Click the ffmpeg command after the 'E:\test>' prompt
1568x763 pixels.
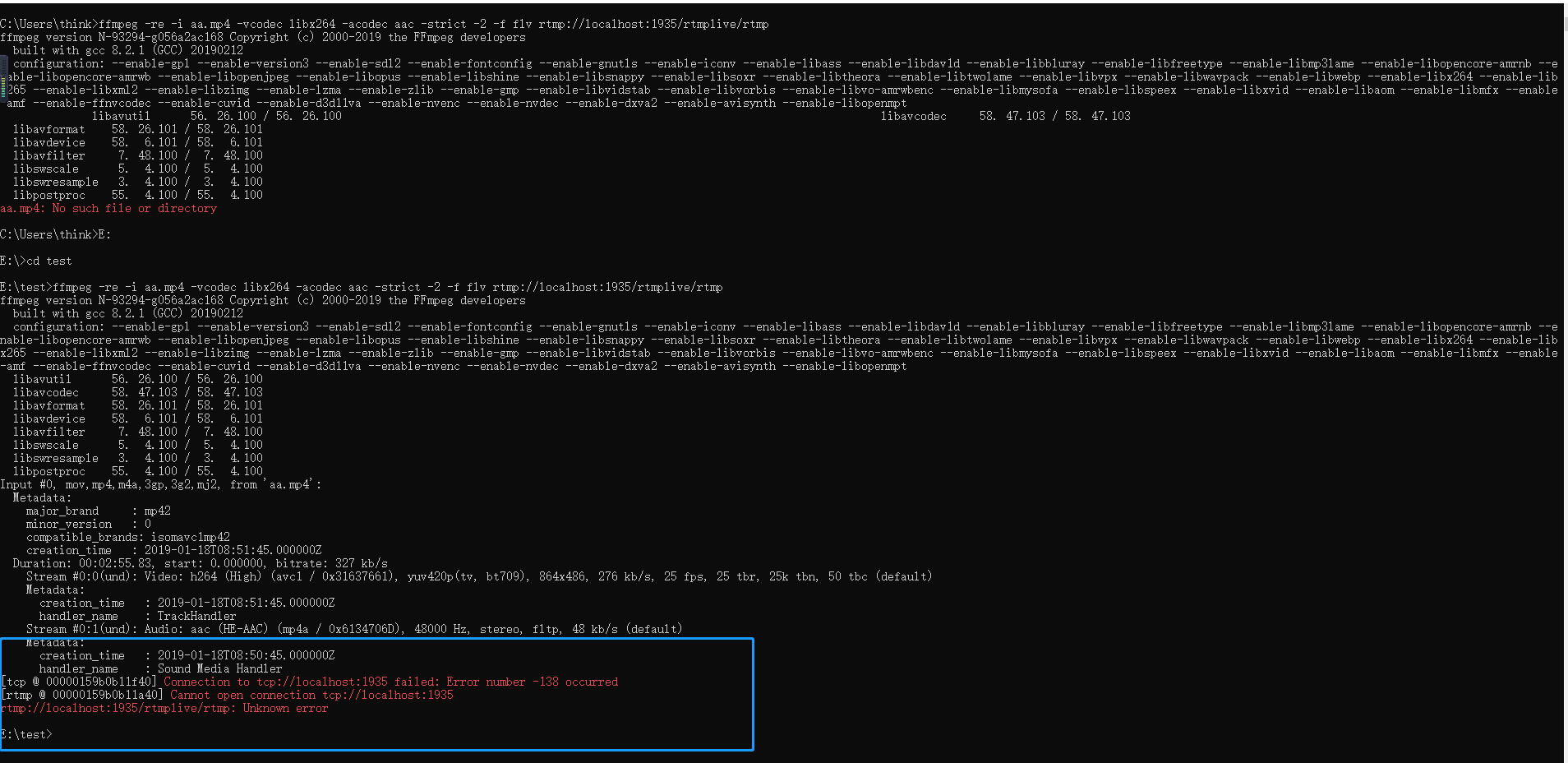[388, 287]
